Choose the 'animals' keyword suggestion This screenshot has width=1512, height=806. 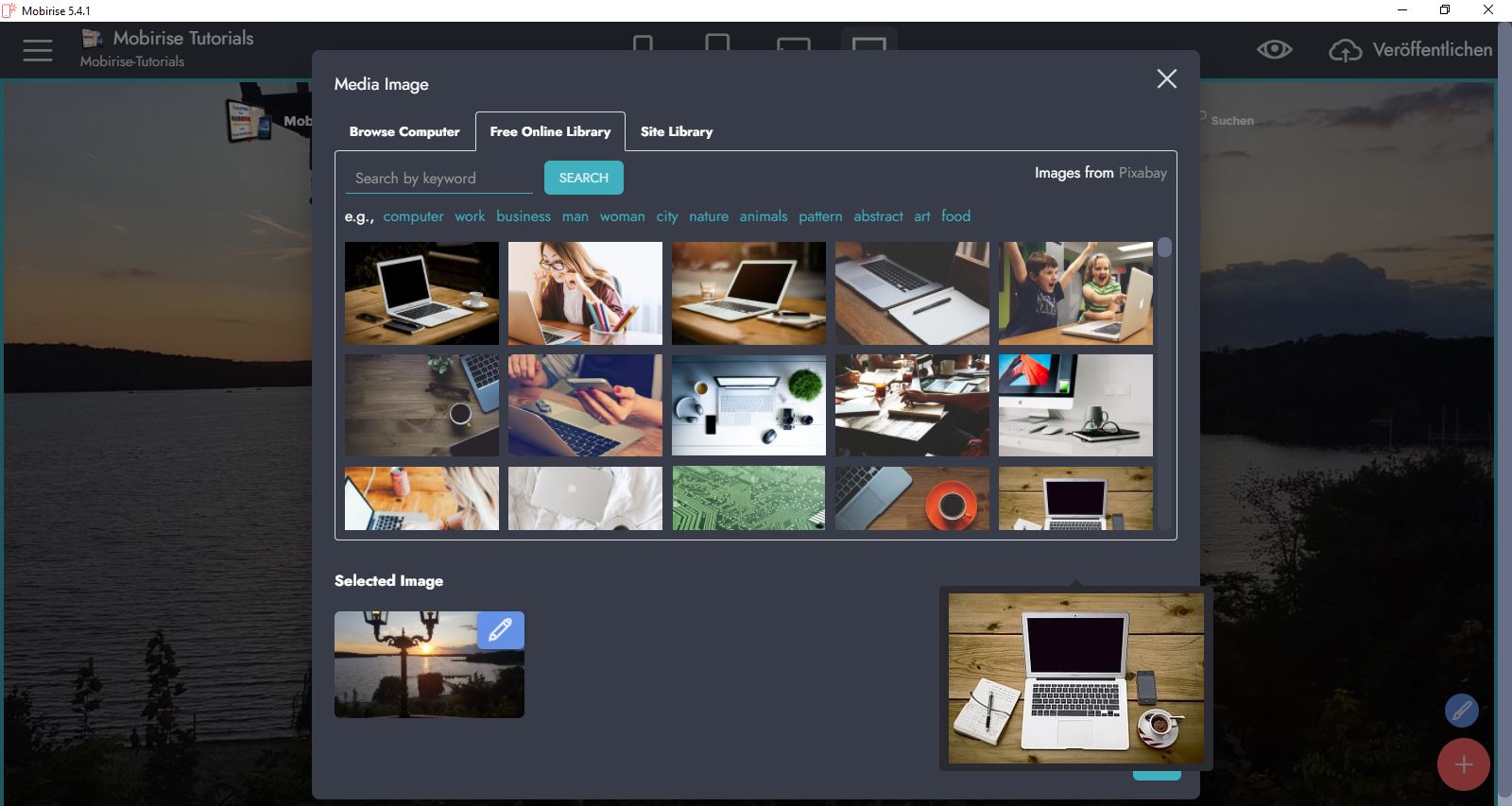[x=764, y=216]
